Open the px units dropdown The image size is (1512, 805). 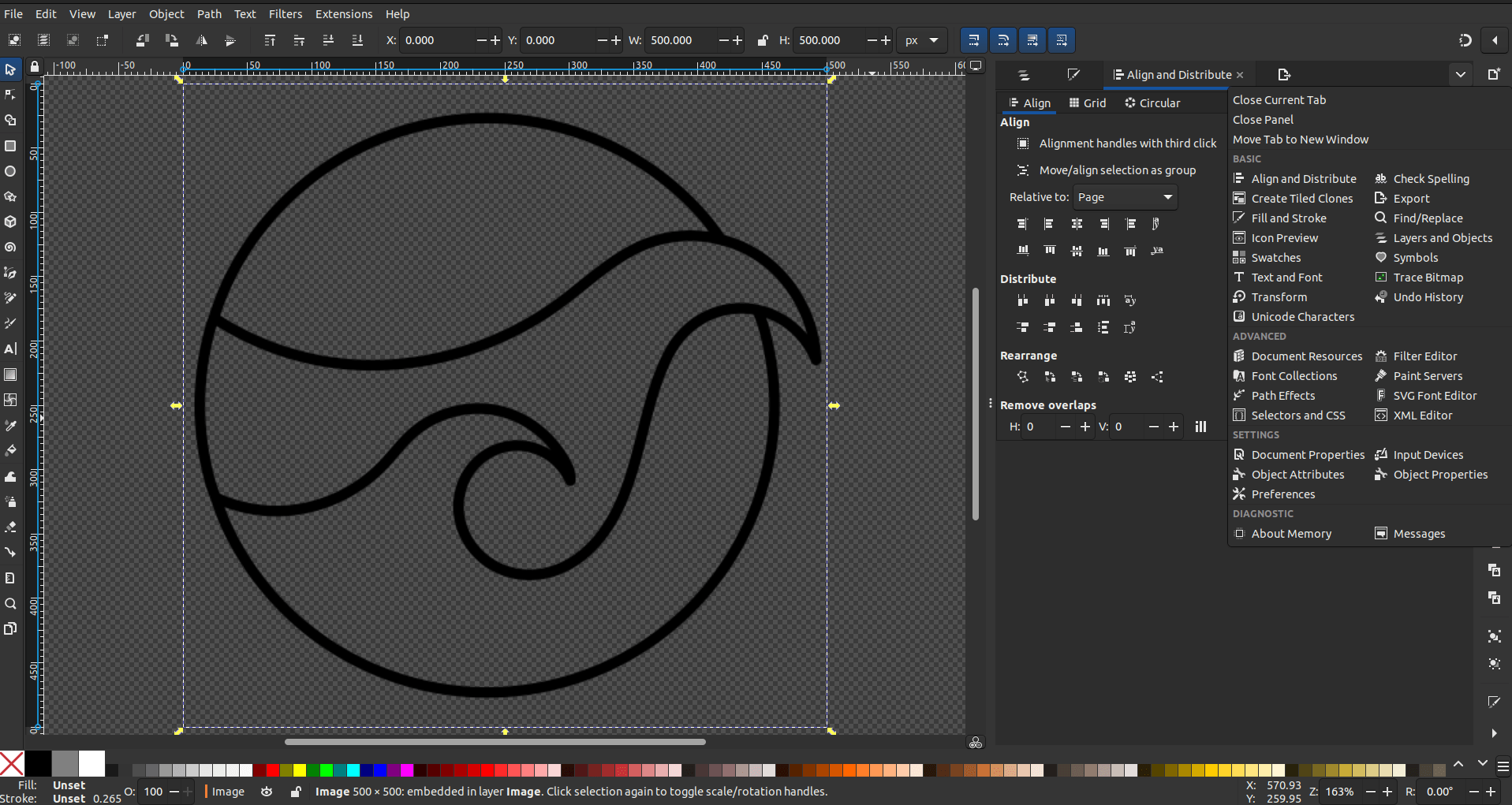[921, 40]
